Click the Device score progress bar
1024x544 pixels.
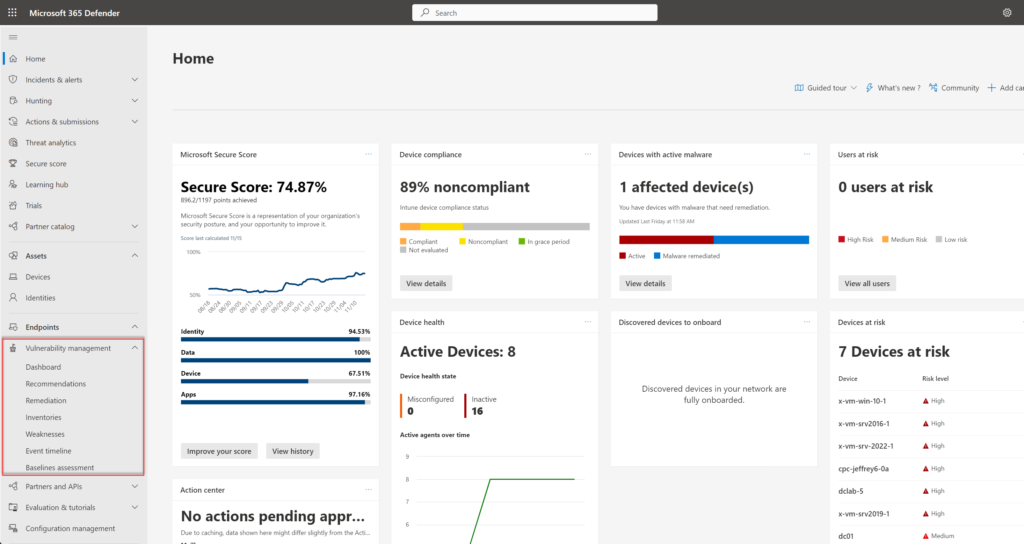[276, 381]
